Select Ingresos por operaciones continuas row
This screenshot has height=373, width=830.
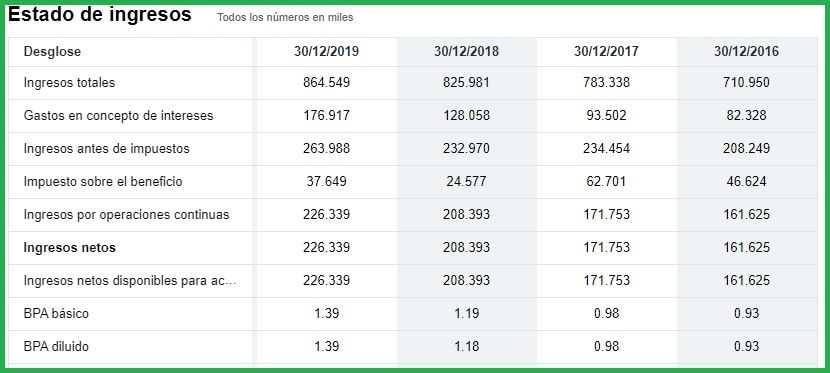pos(413,215)
